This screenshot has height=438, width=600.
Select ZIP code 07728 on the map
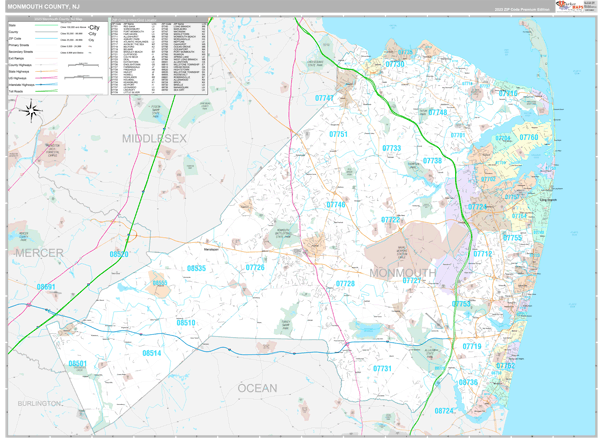coord(345,284)
